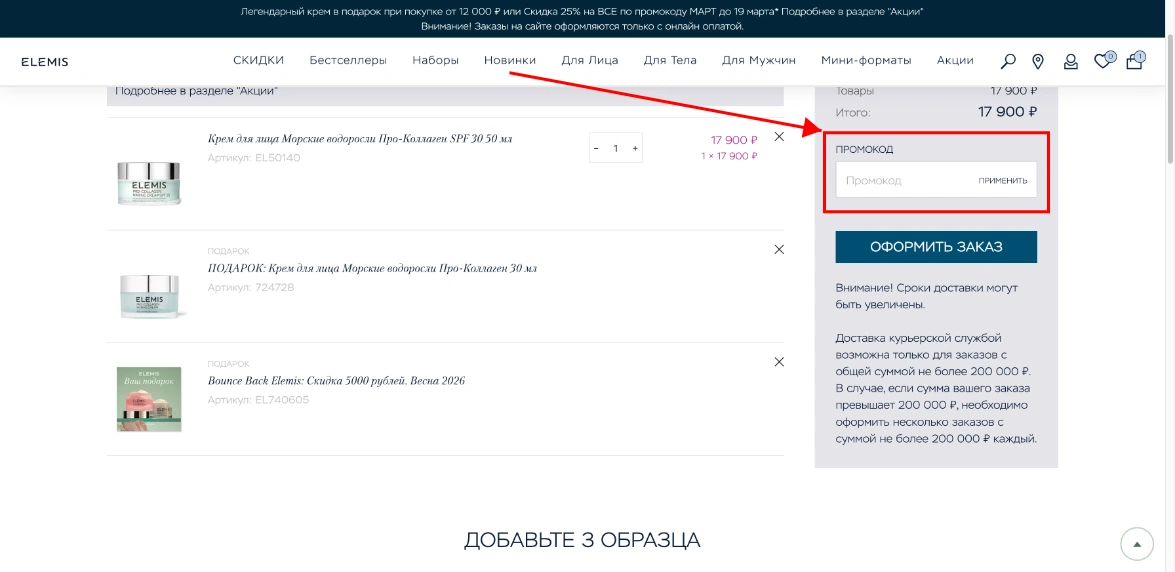Click the ПРИМЕНИТЬ promo code button
This screenshot has height=572, width=1175.
[1002, 181]
